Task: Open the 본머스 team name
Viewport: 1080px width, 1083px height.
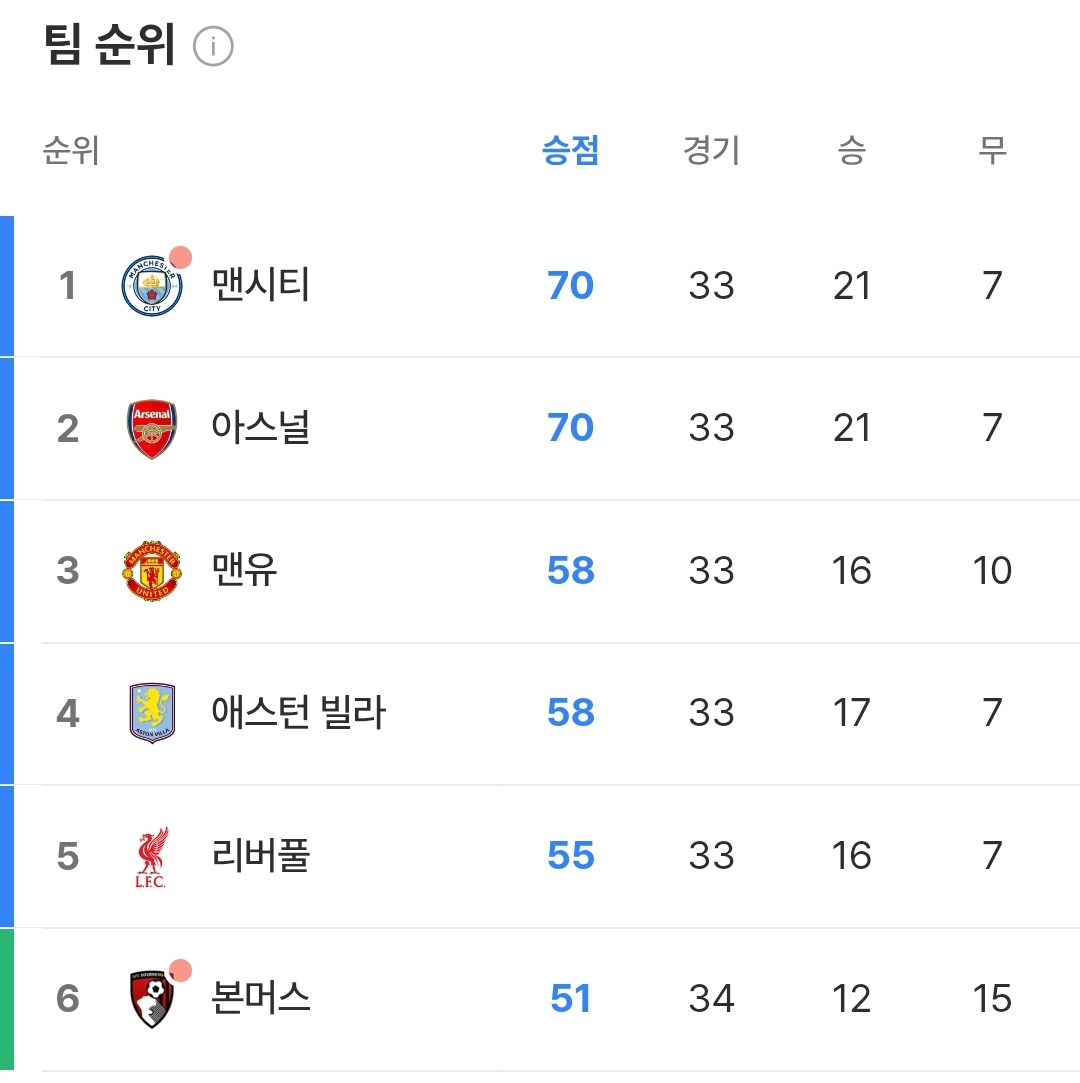Action: 261,998
